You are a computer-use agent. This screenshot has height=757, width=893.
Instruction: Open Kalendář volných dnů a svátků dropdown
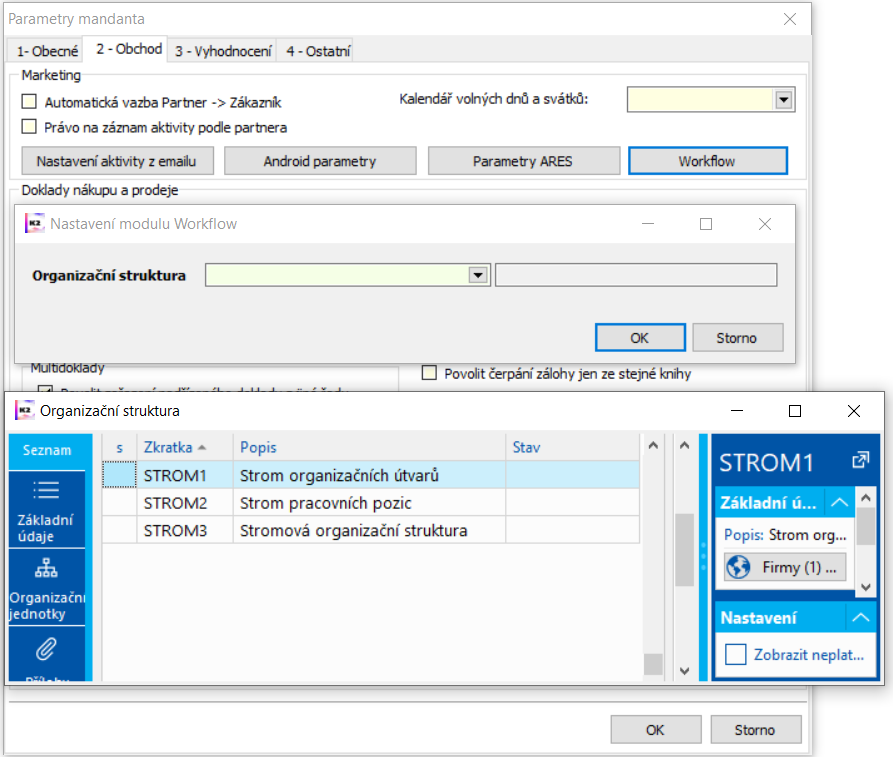click(784, 100)
